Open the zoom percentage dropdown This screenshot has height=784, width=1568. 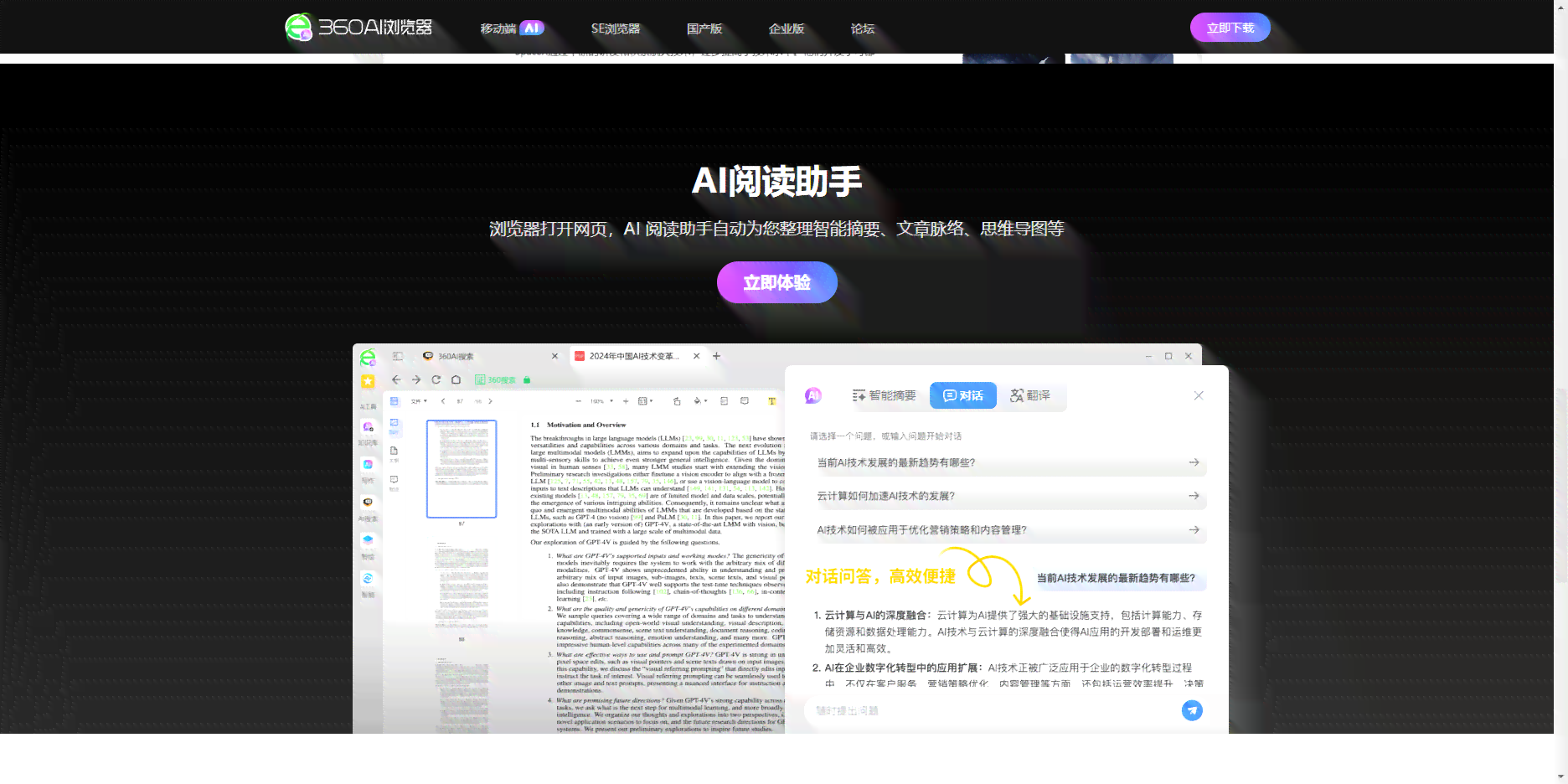(601, 401)
